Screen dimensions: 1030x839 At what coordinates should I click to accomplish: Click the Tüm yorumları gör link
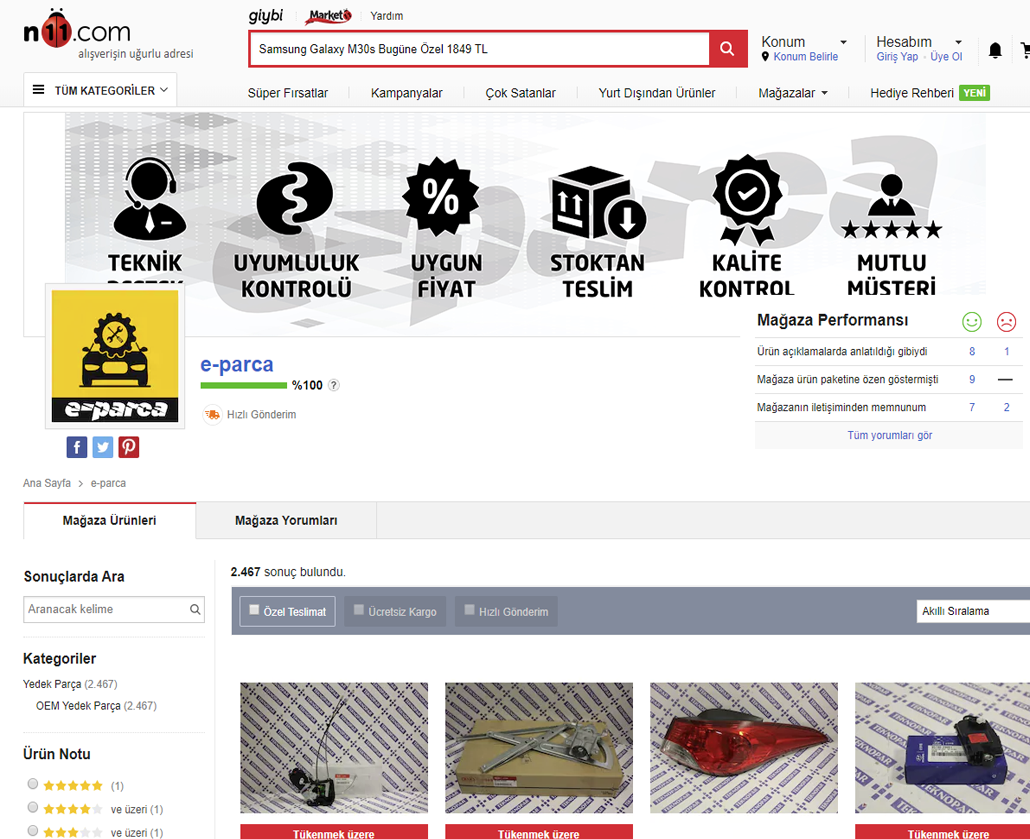[x=889, y=435]
